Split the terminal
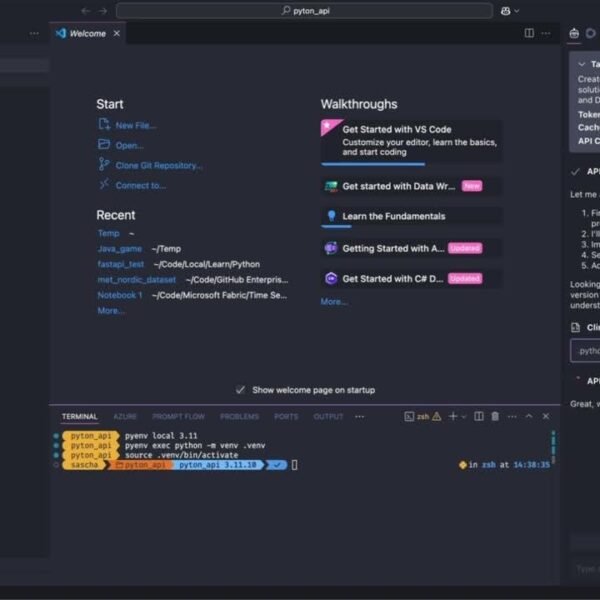The image size is (600, 600). click(x=479, y=416)
